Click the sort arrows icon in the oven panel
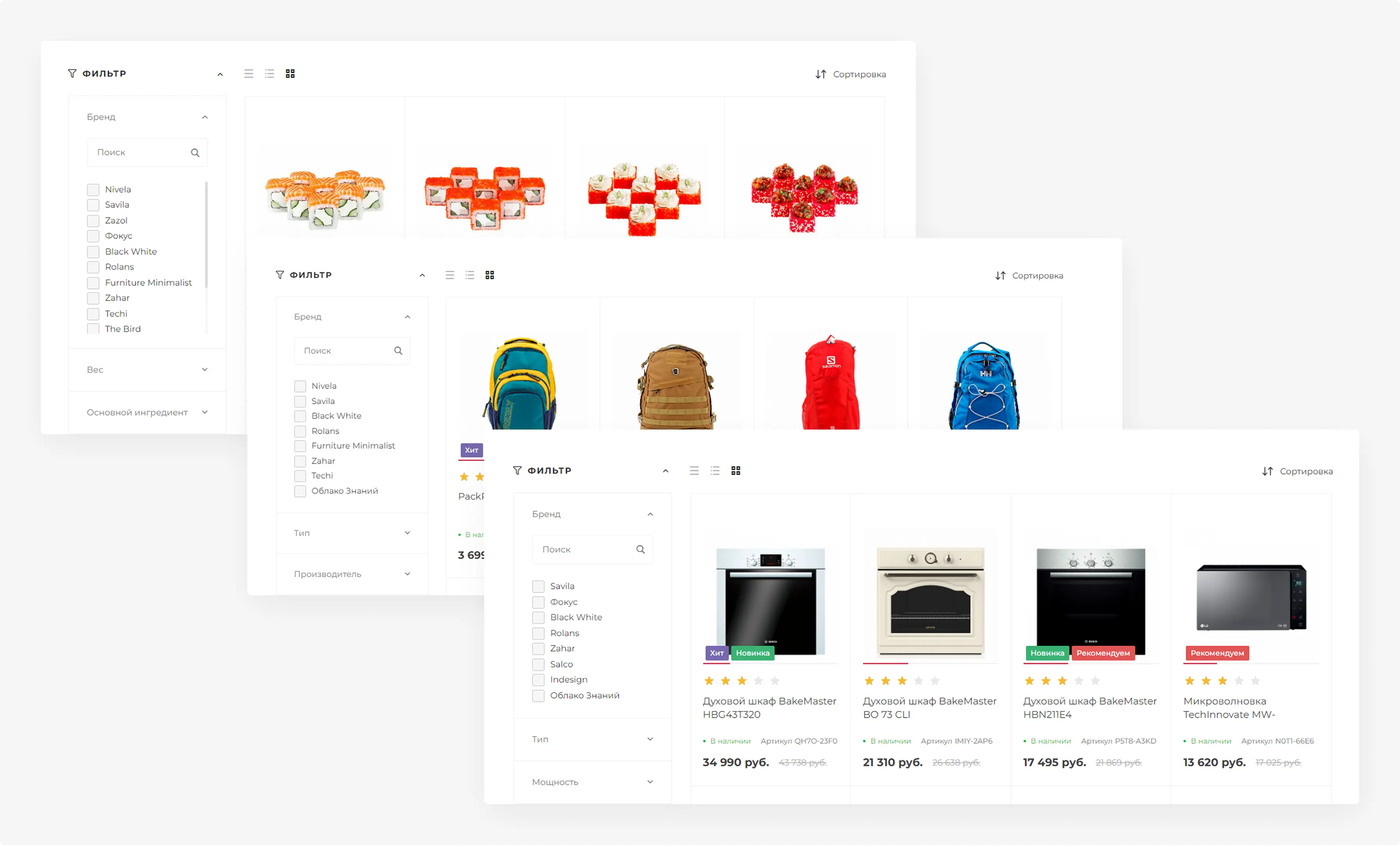This screenshot has width=1400, height=847. tap(1267, 471)
